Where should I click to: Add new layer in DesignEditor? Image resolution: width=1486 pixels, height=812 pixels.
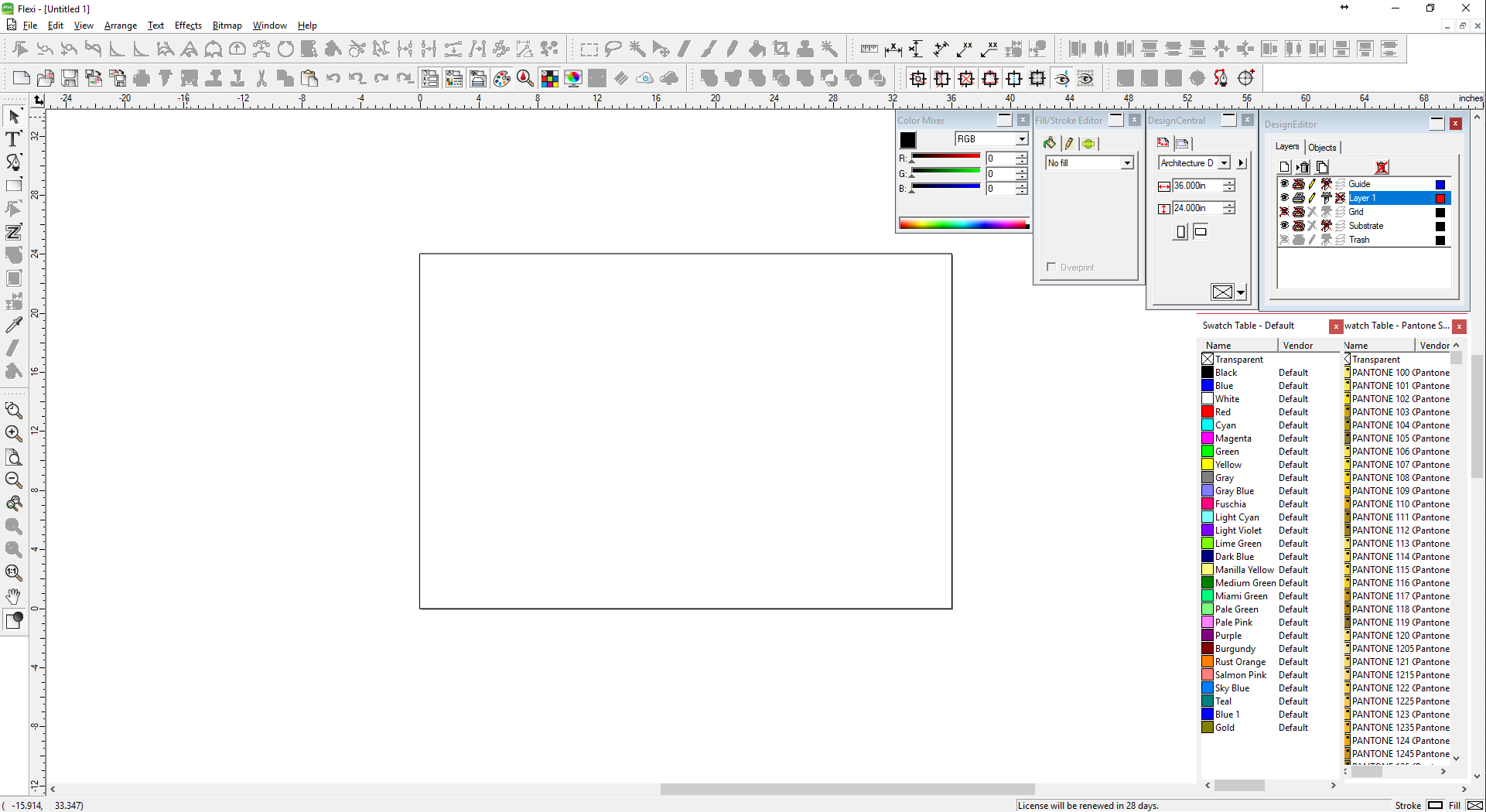coord(1285,167)
